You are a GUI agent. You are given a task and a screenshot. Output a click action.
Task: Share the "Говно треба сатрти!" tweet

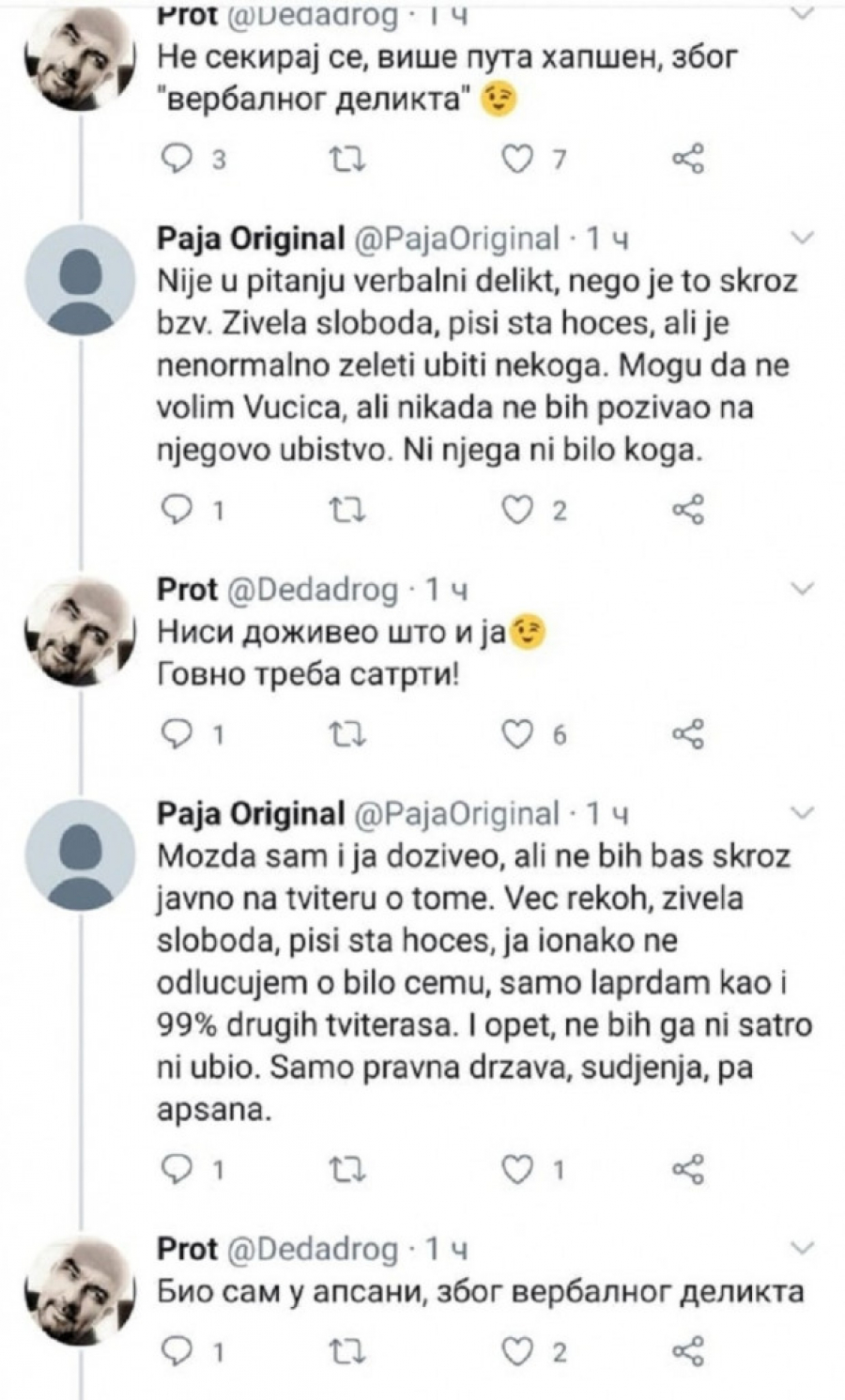tap(688, 734)
